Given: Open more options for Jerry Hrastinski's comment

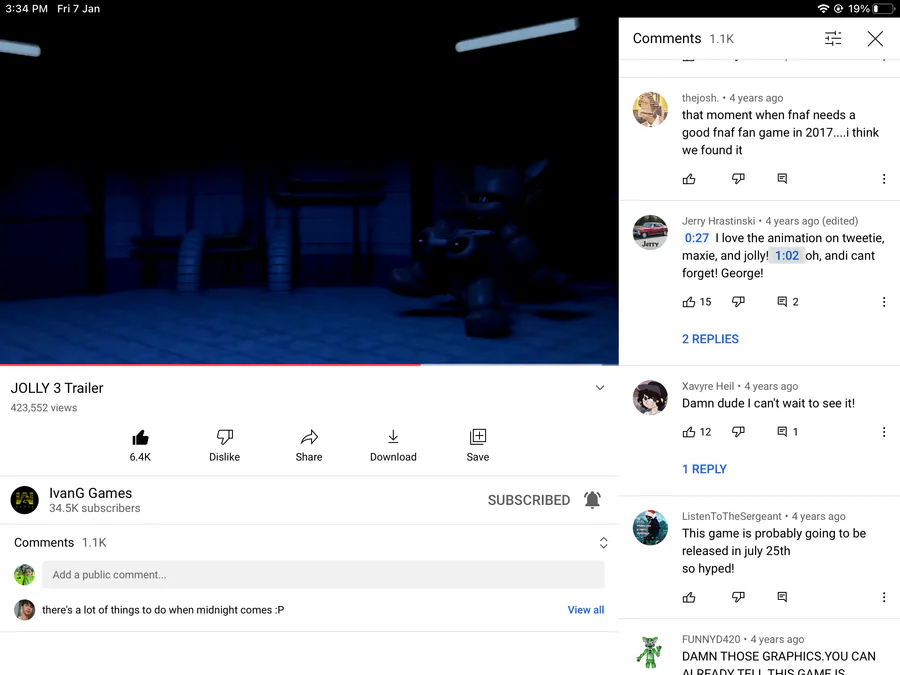Looking at the screenshot, I should (883, 302).
